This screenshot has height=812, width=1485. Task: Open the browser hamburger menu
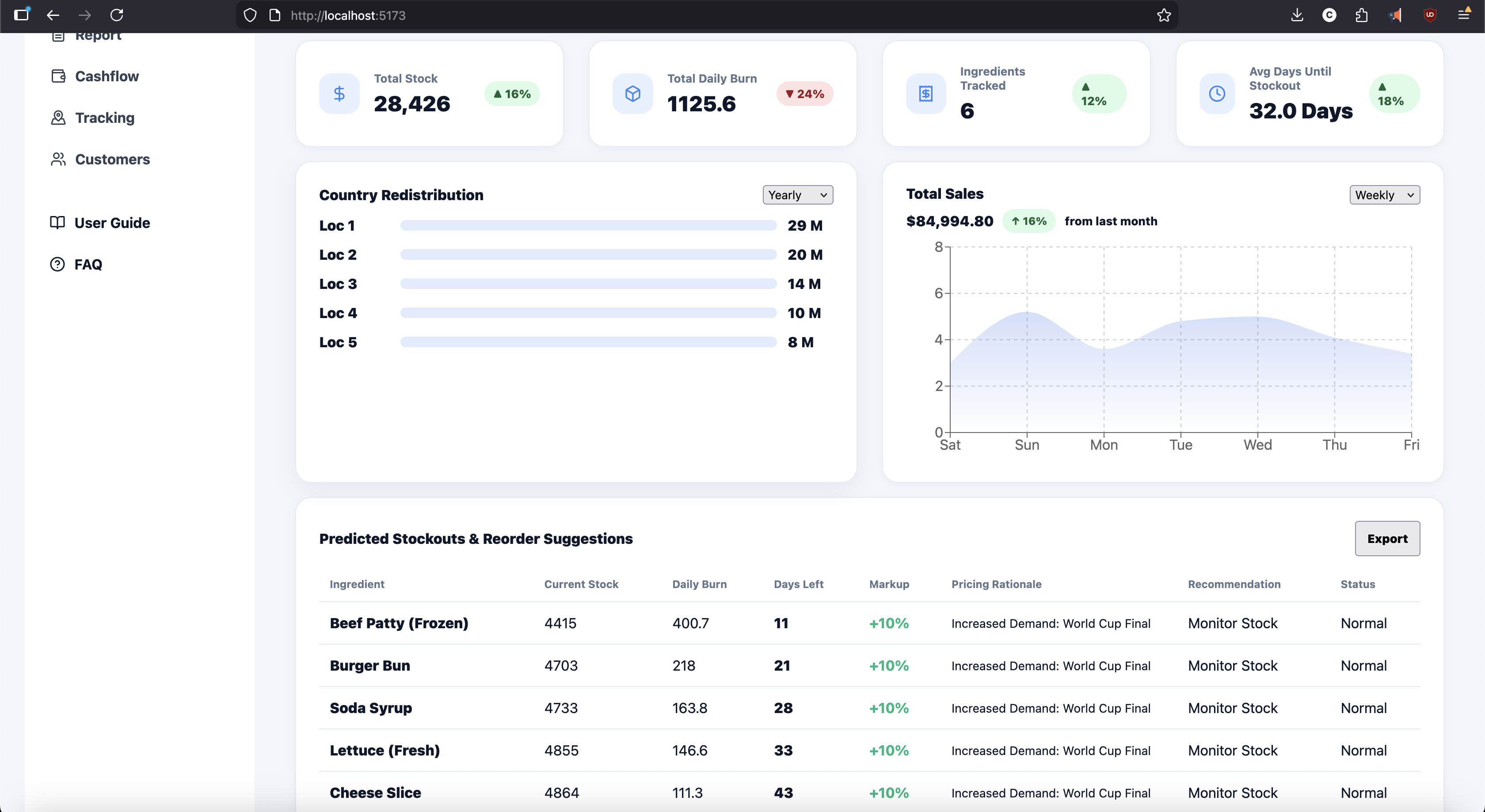click(x=1463, y=15)
